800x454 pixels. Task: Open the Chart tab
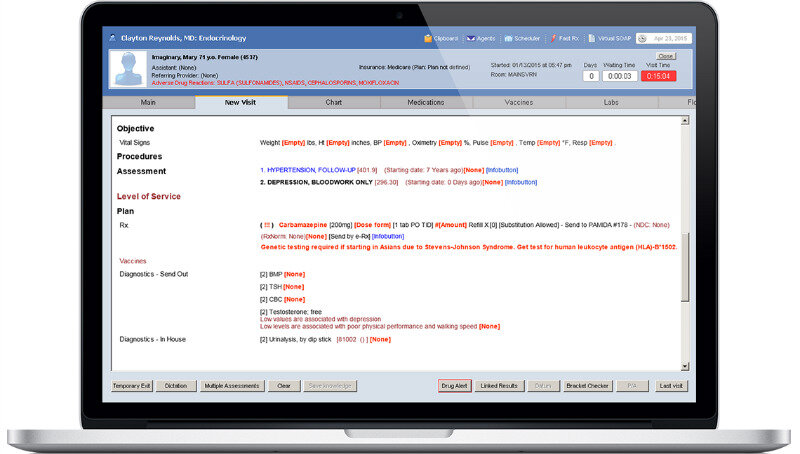tap(333, 102)
